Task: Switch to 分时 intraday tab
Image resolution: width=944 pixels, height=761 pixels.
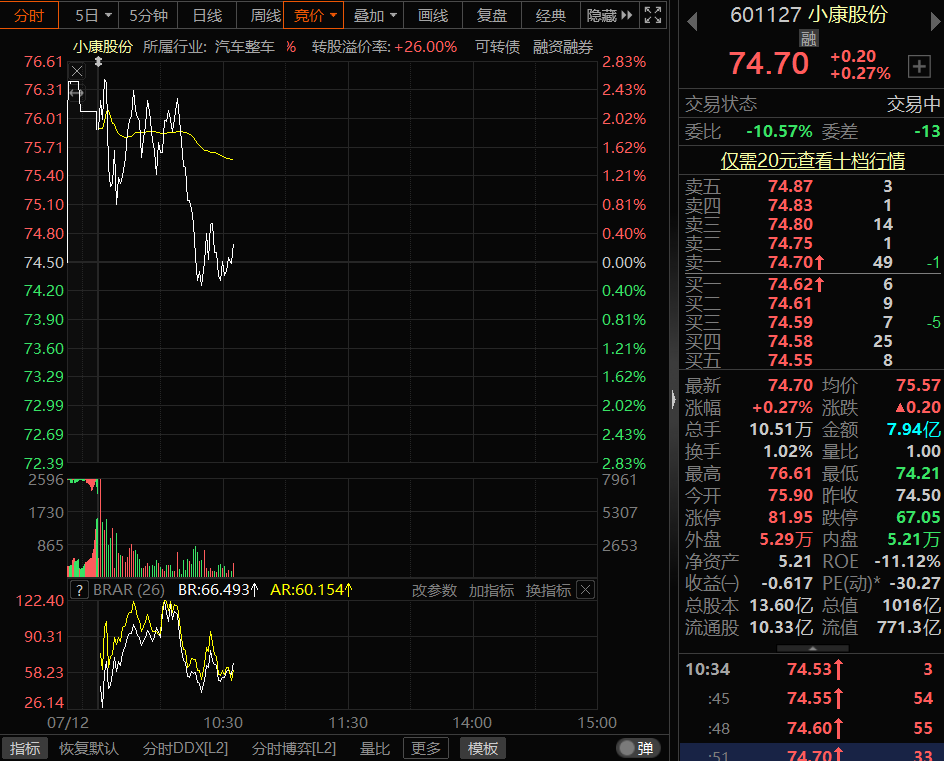Action: (x=29, y=15)
